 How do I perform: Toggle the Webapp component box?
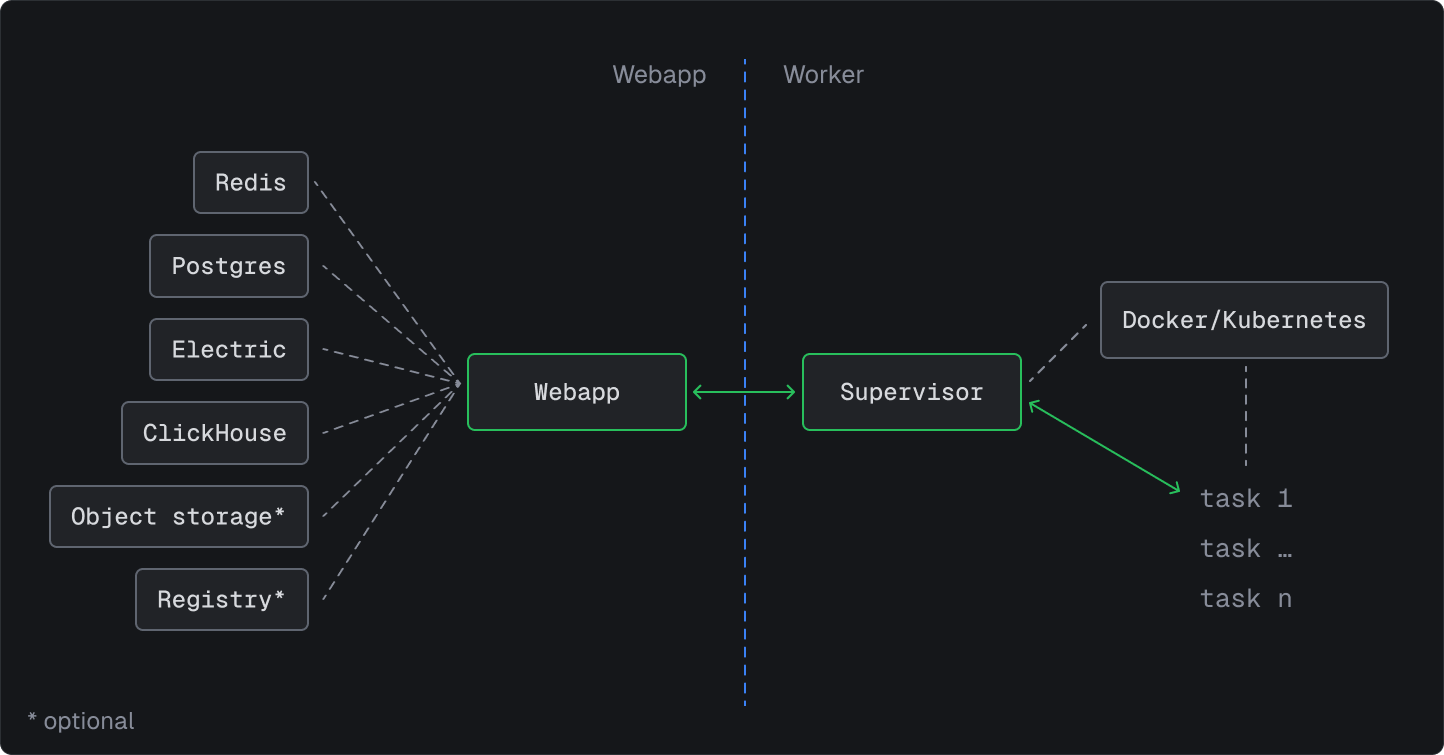click(576, 392)
